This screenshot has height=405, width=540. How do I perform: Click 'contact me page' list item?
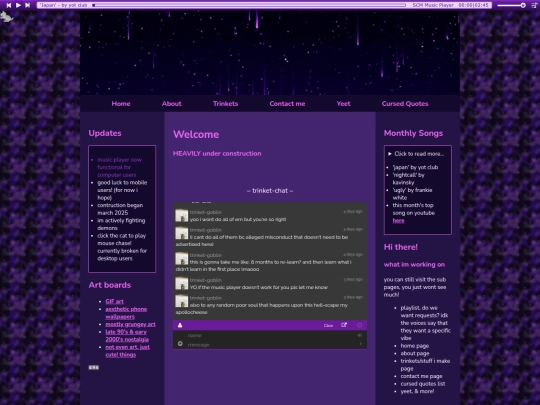click(421, 376)
